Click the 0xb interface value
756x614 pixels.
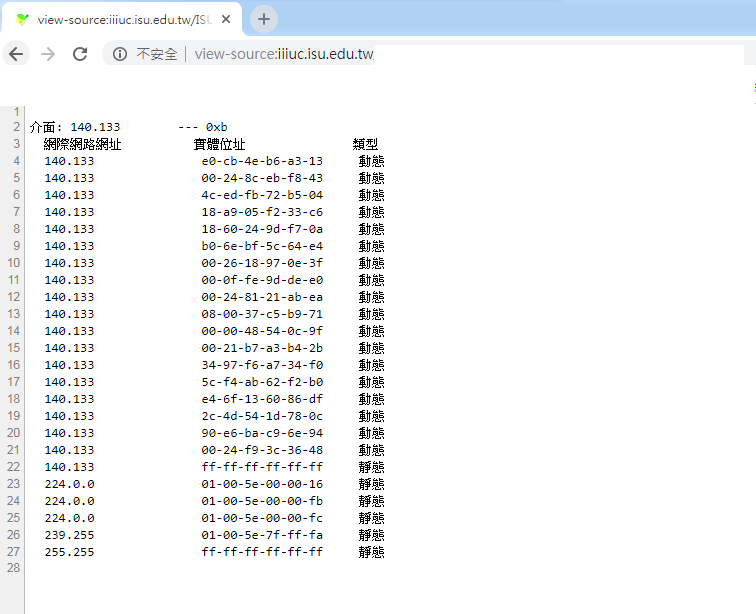tap(216, 127)
